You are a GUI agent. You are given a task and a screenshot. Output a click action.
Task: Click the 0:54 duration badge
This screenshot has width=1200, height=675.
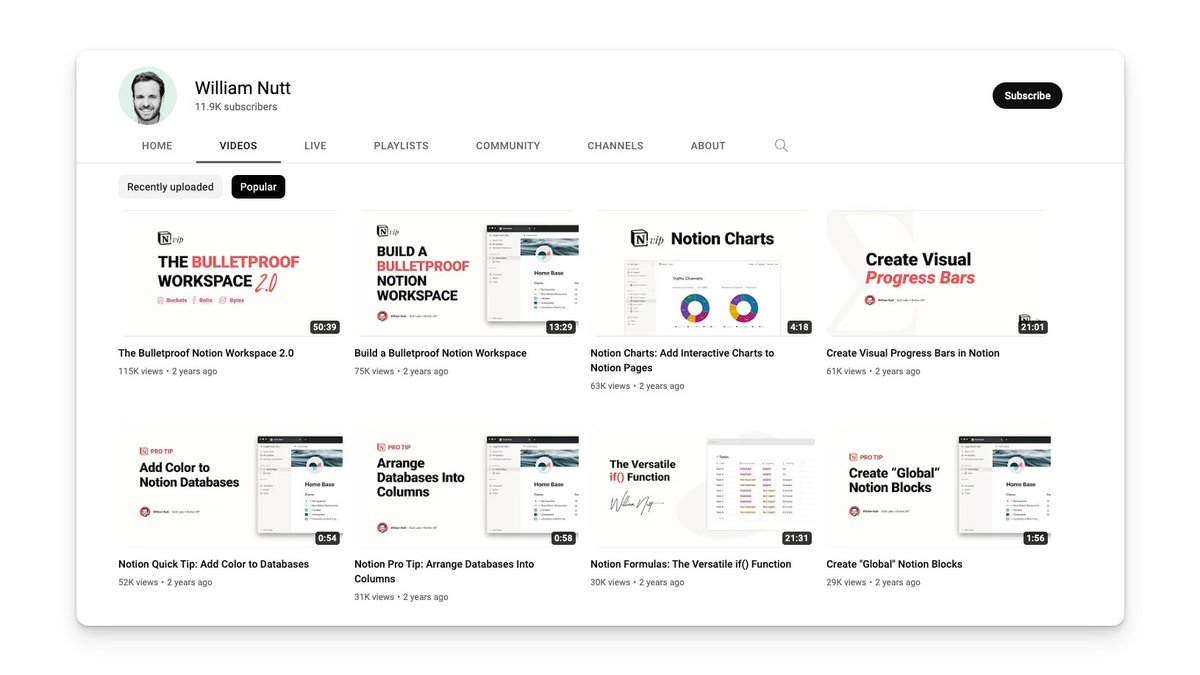pos(327,538)
